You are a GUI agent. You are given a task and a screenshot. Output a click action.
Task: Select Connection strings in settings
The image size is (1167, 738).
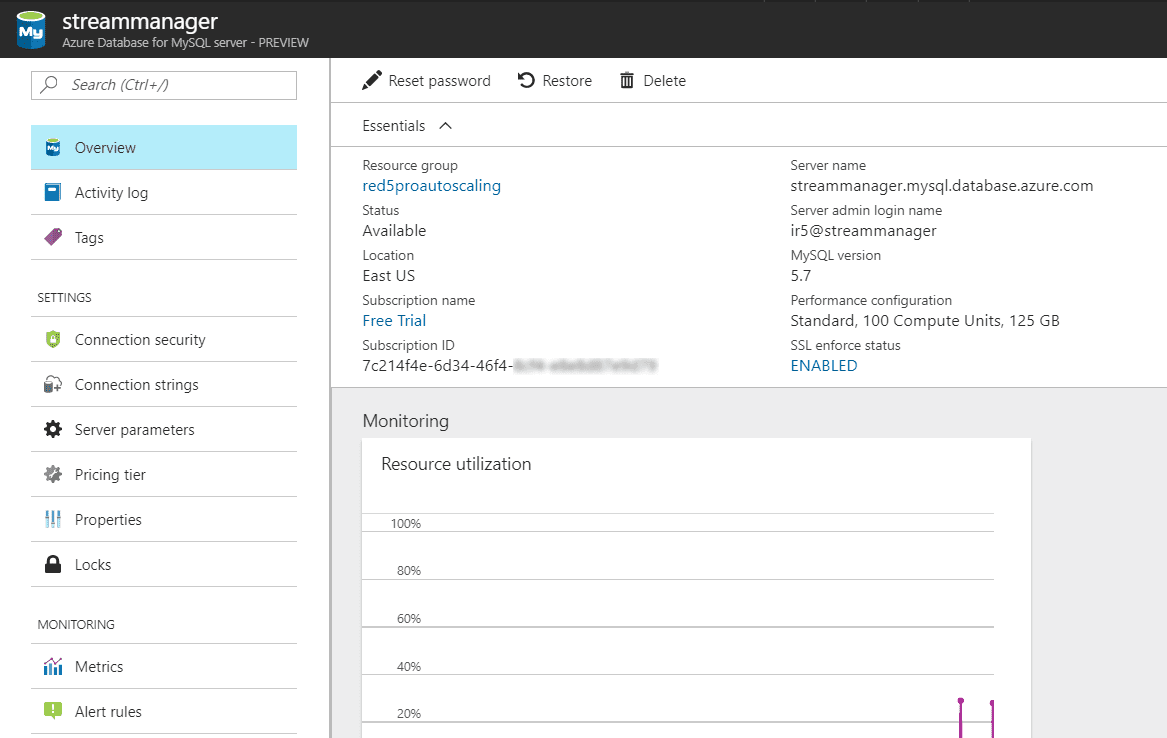[x=136, y=385]
